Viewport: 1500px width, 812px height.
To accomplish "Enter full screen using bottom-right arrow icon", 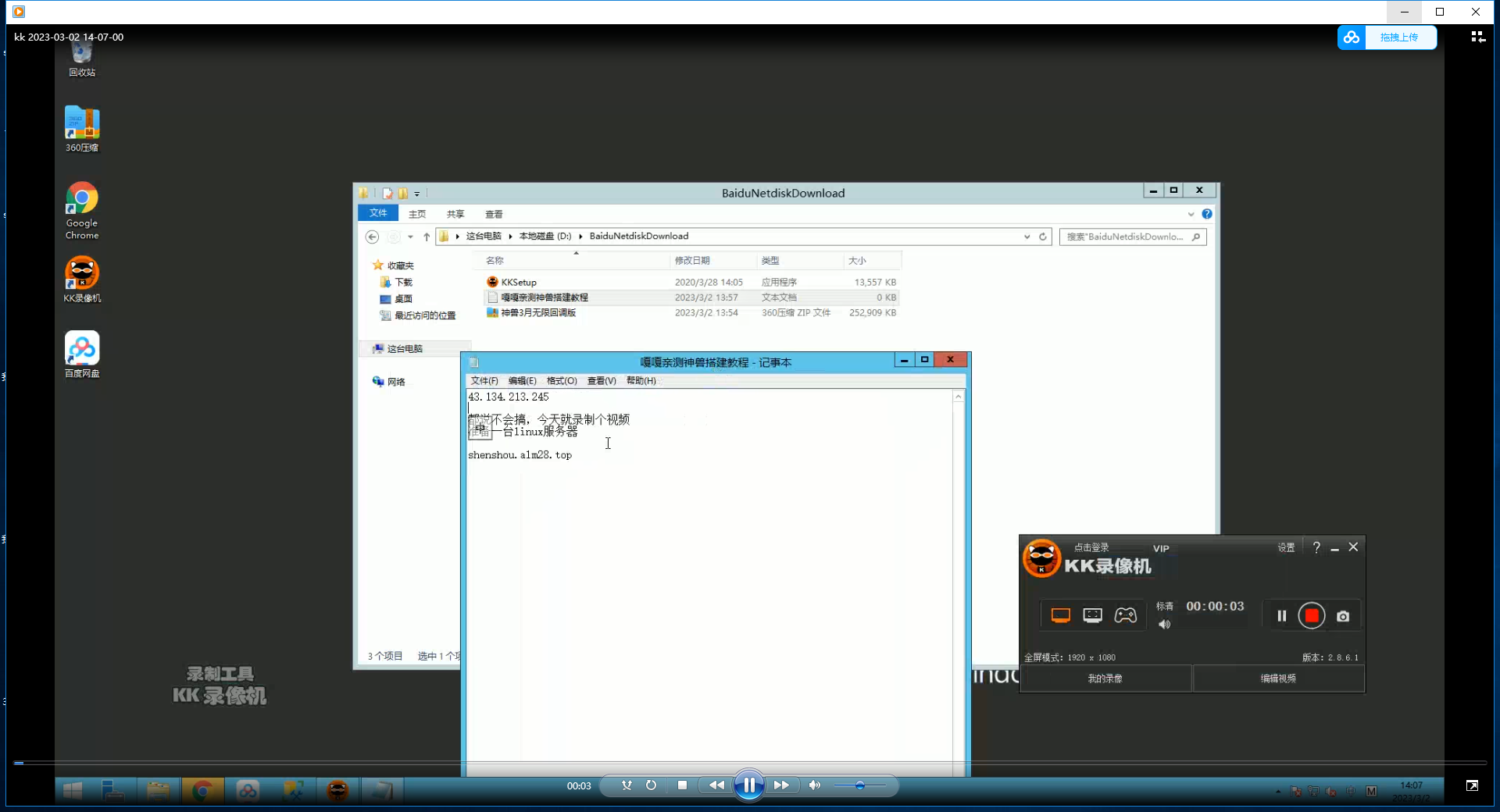I will [1472, 785].
